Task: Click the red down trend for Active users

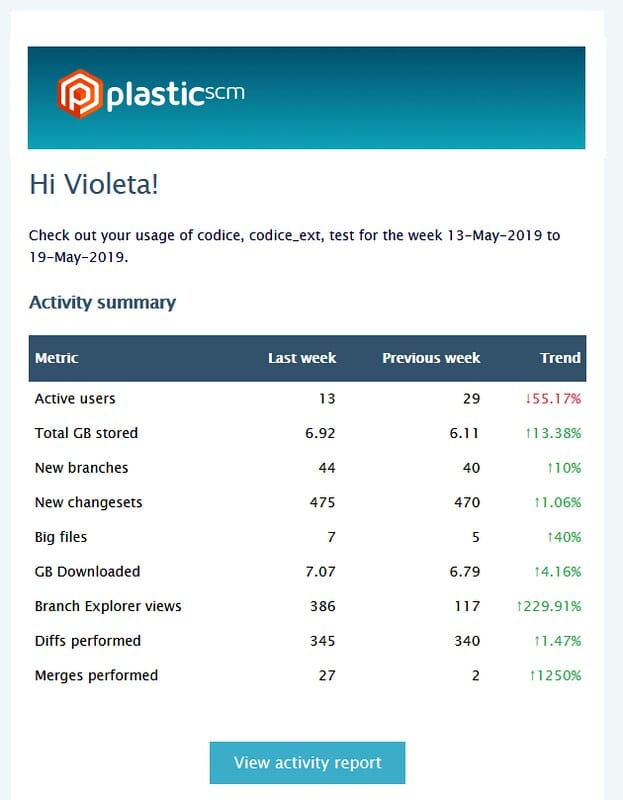Action: [552, 399]
